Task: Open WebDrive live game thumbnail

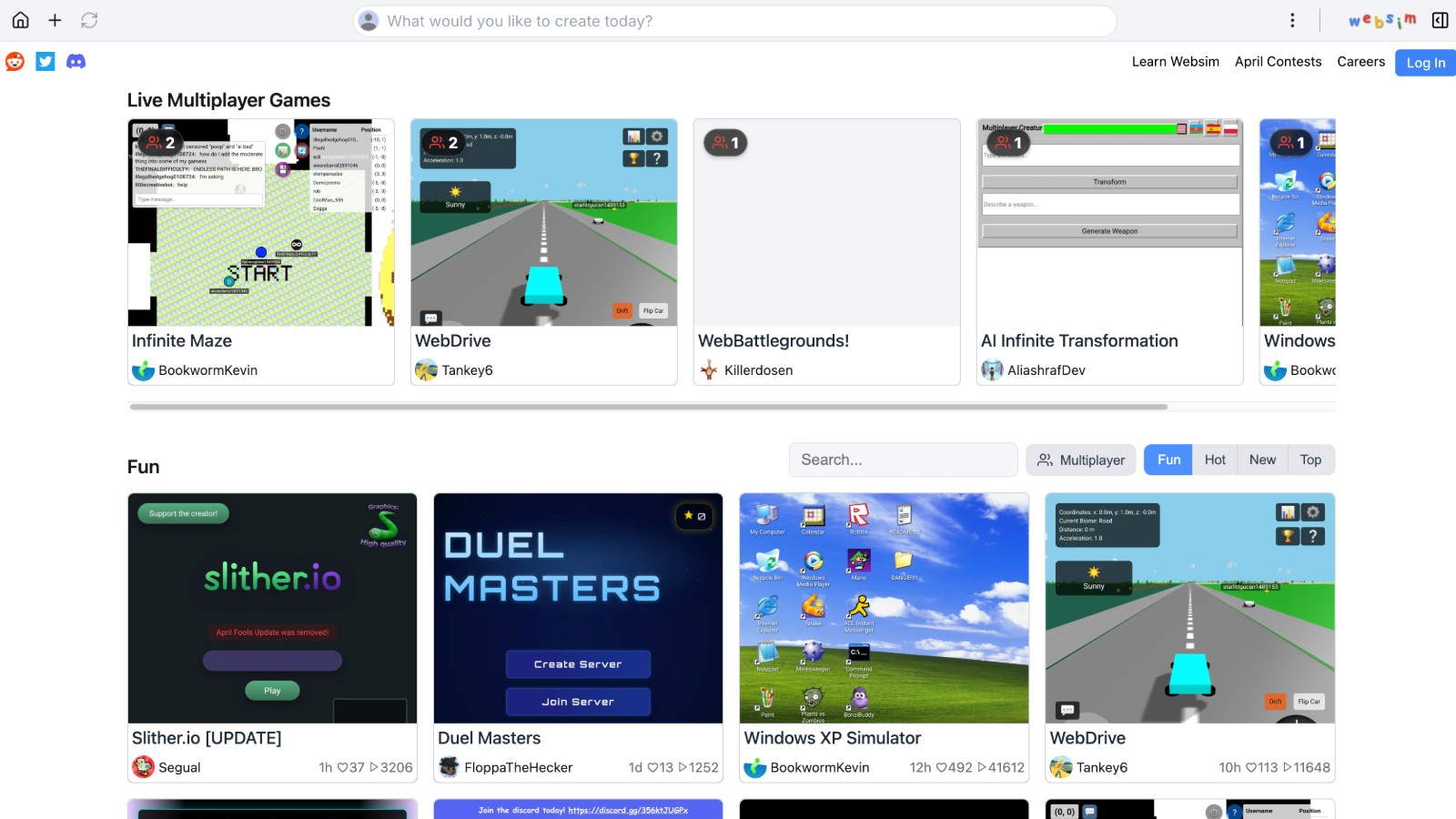Action: click(544, 222)
